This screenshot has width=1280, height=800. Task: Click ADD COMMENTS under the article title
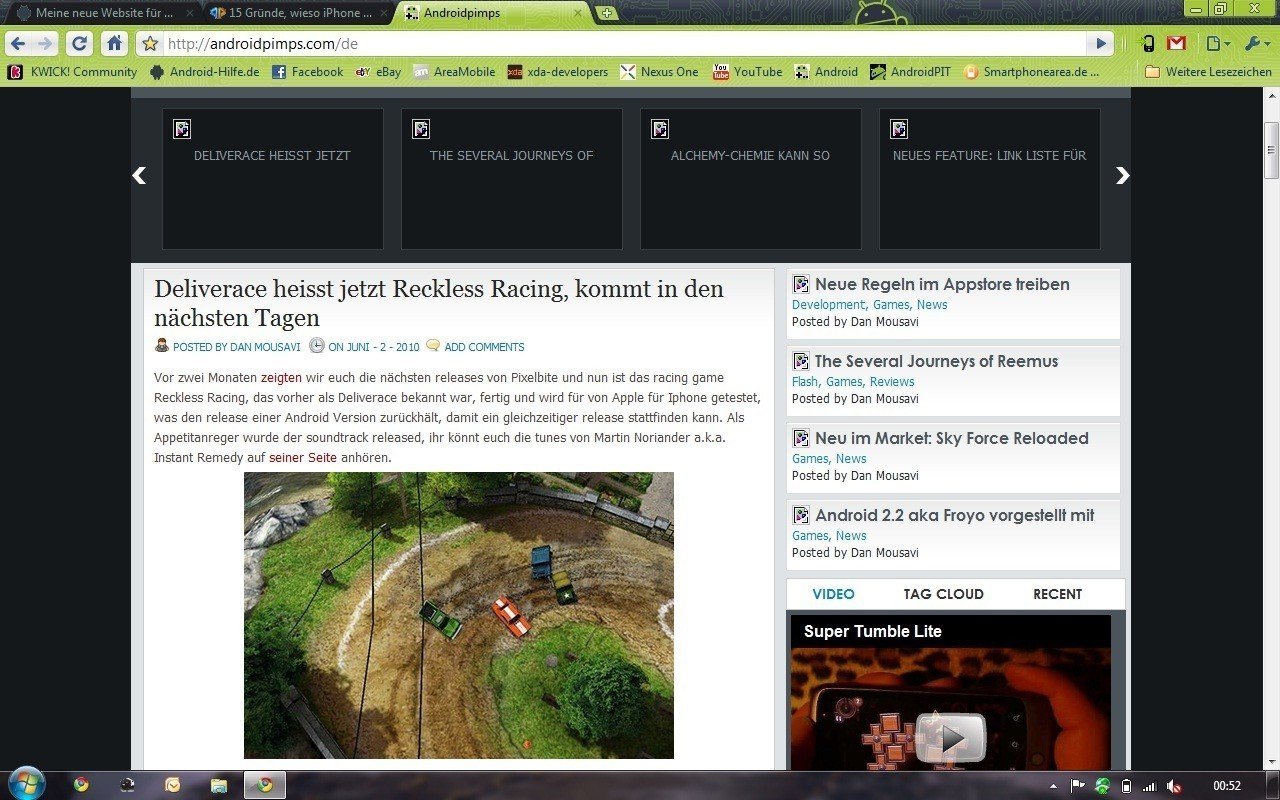(484, 347)
